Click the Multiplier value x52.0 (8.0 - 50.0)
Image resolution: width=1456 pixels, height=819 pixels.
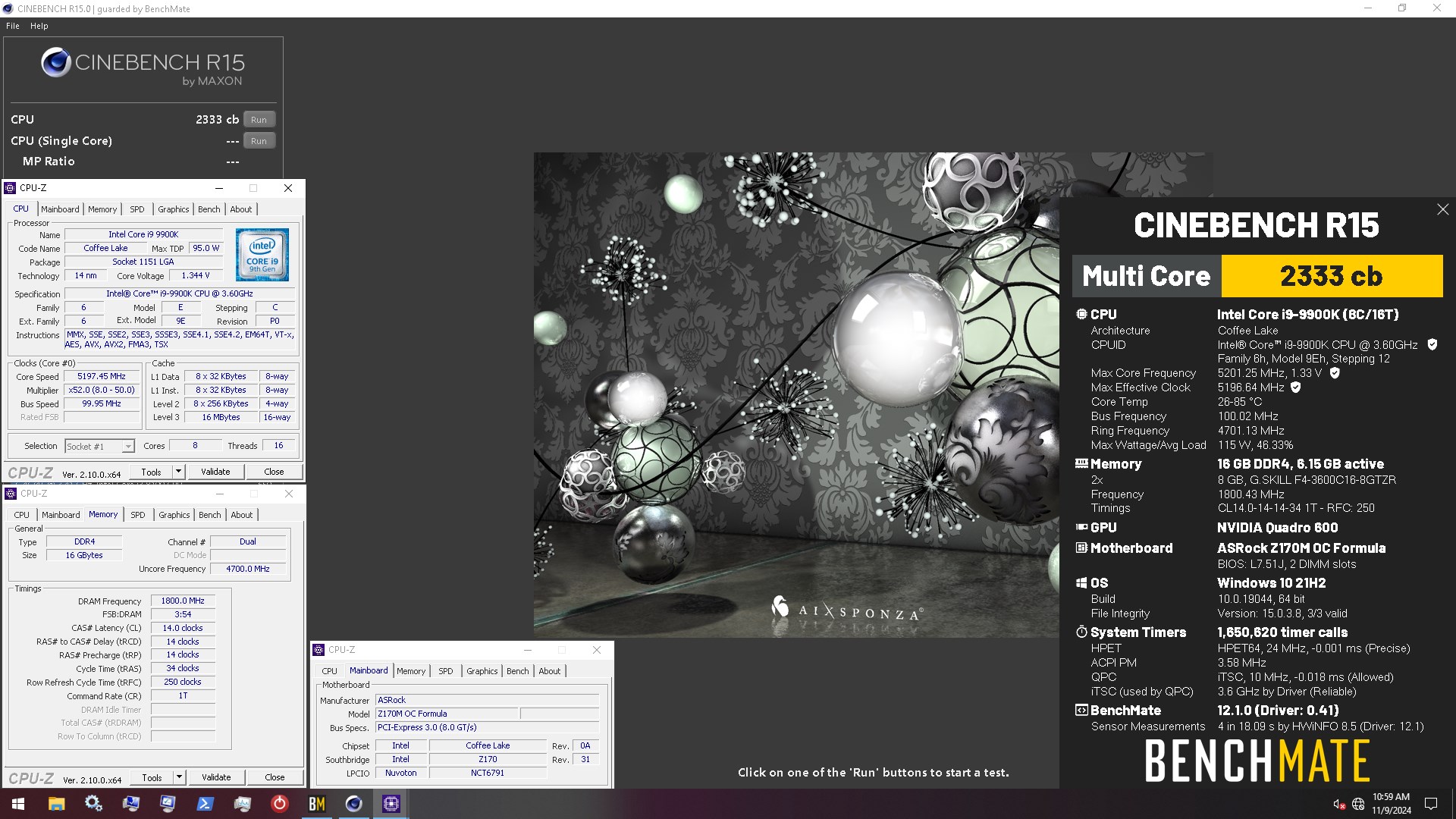[102, 390]
